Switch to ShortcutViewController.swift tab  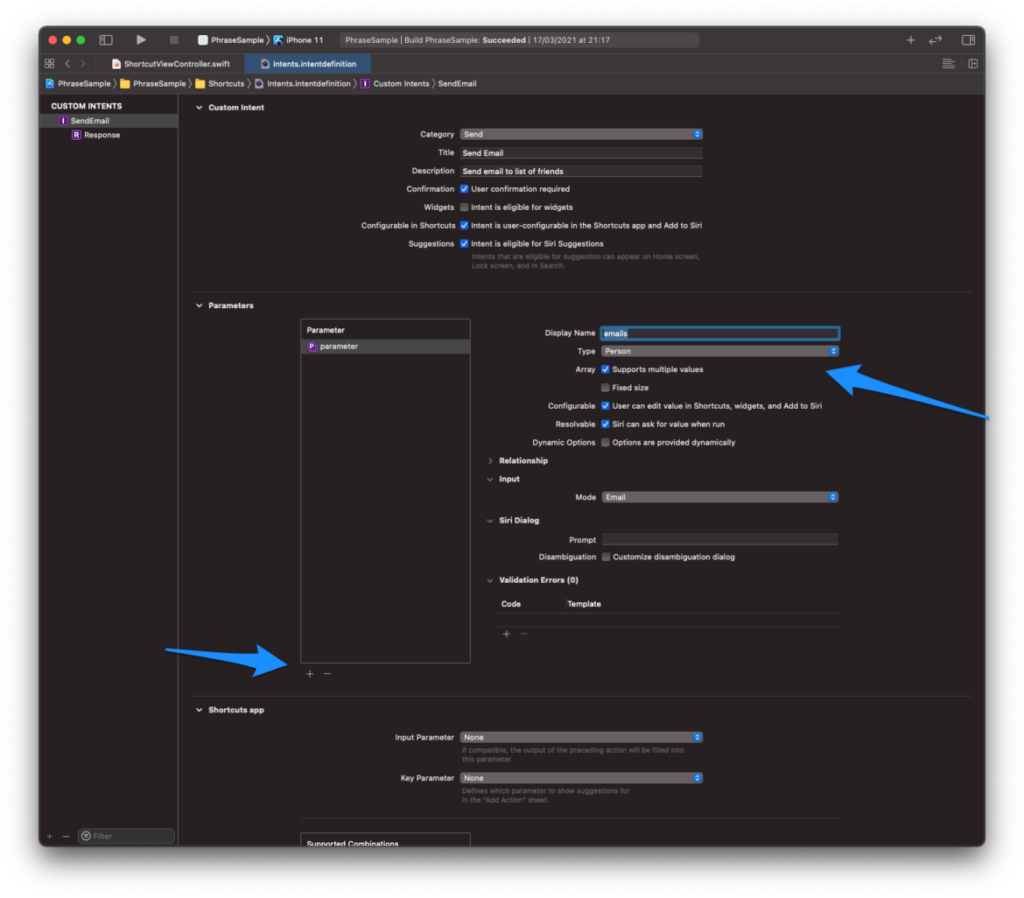tap(171, 64)
